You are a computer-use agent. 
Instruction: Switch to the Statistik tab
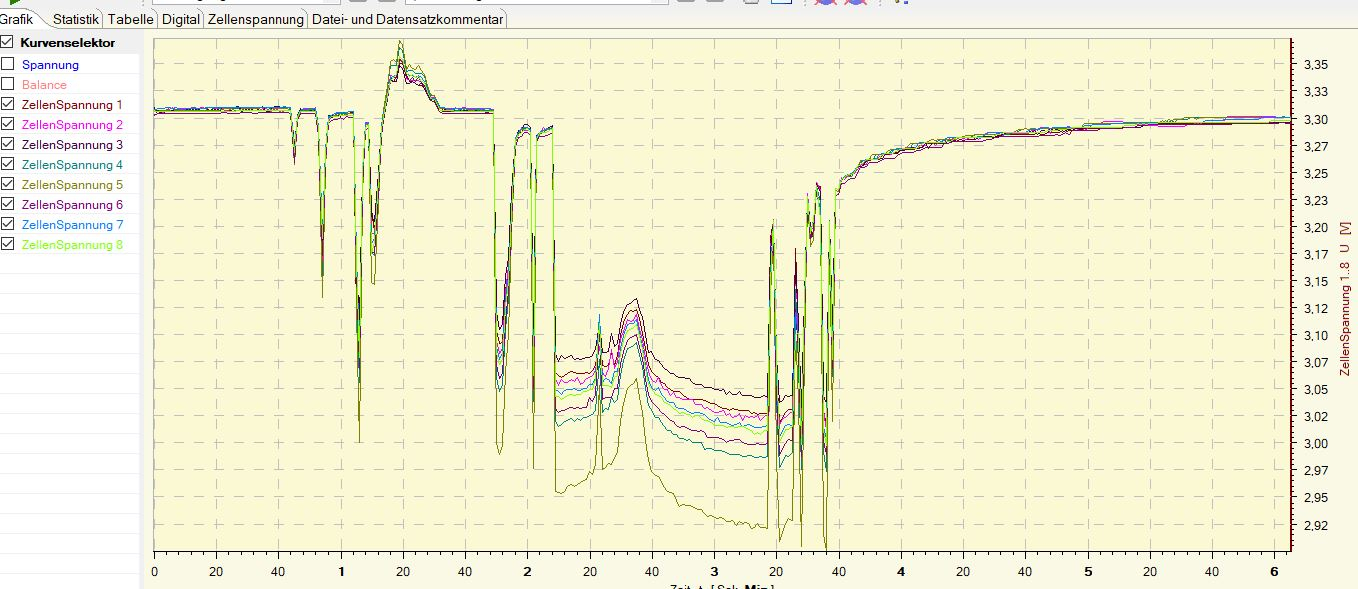click(x=76, y=19)
